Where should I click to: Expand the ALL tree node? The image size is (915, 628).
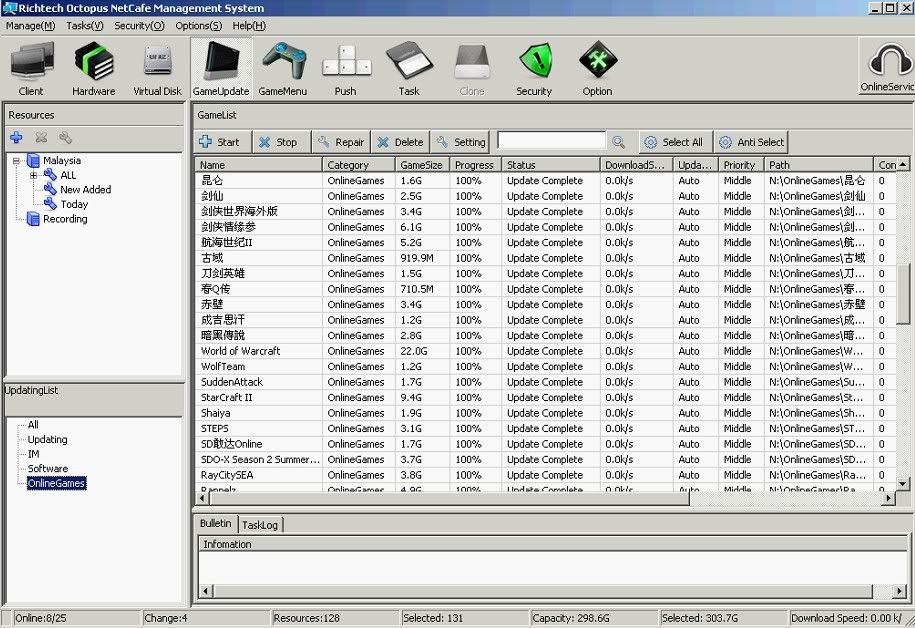(34, 175)
